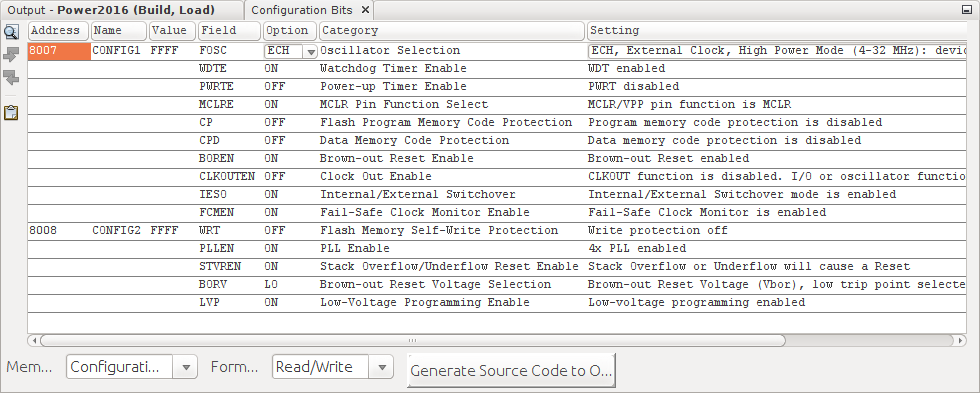Click the scrollbar right arrow
The width and height of the screenshot is (980, 393).
960,341
